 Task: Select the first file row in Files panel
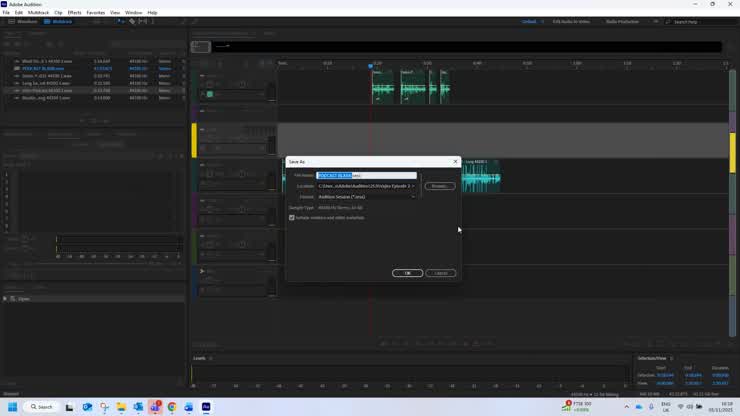pos(94,61)
